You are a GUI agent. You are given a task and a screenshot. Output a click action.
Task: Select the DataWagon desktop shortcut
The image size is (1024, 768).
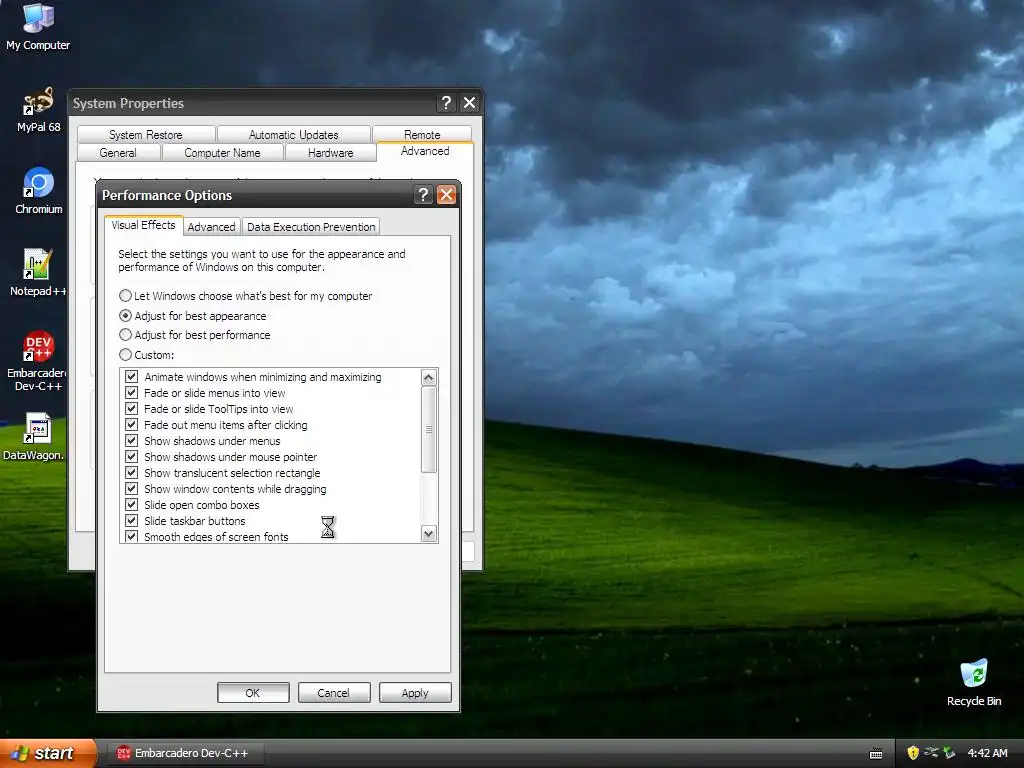pyautogui.click(x=36, y=436)
